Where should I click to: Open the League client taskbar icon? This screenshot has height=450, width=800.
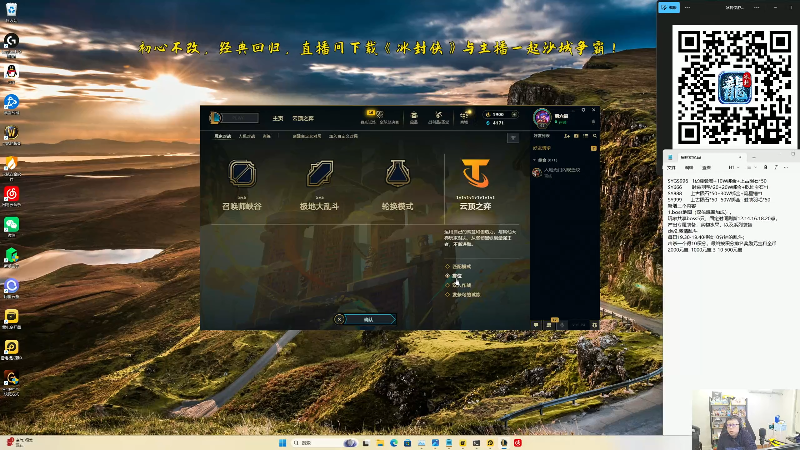coord(504,443)
